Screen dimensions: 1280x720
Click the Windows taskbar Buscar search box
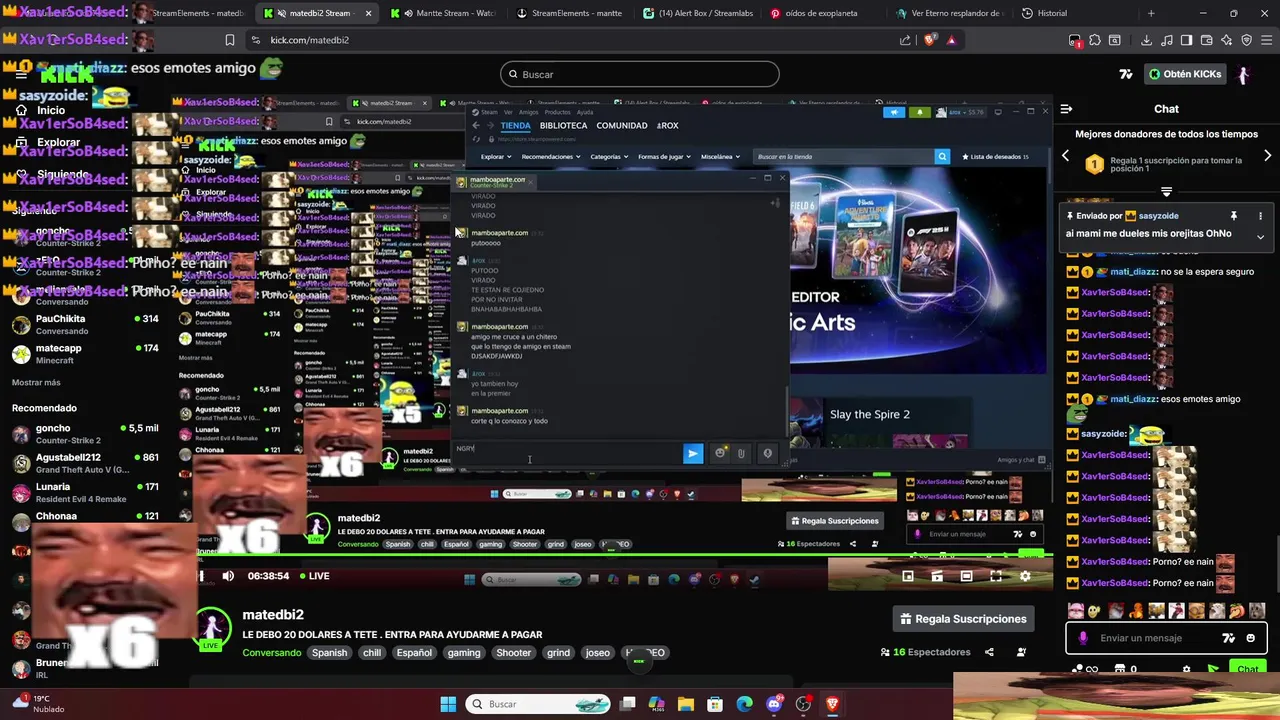point(540,704)
